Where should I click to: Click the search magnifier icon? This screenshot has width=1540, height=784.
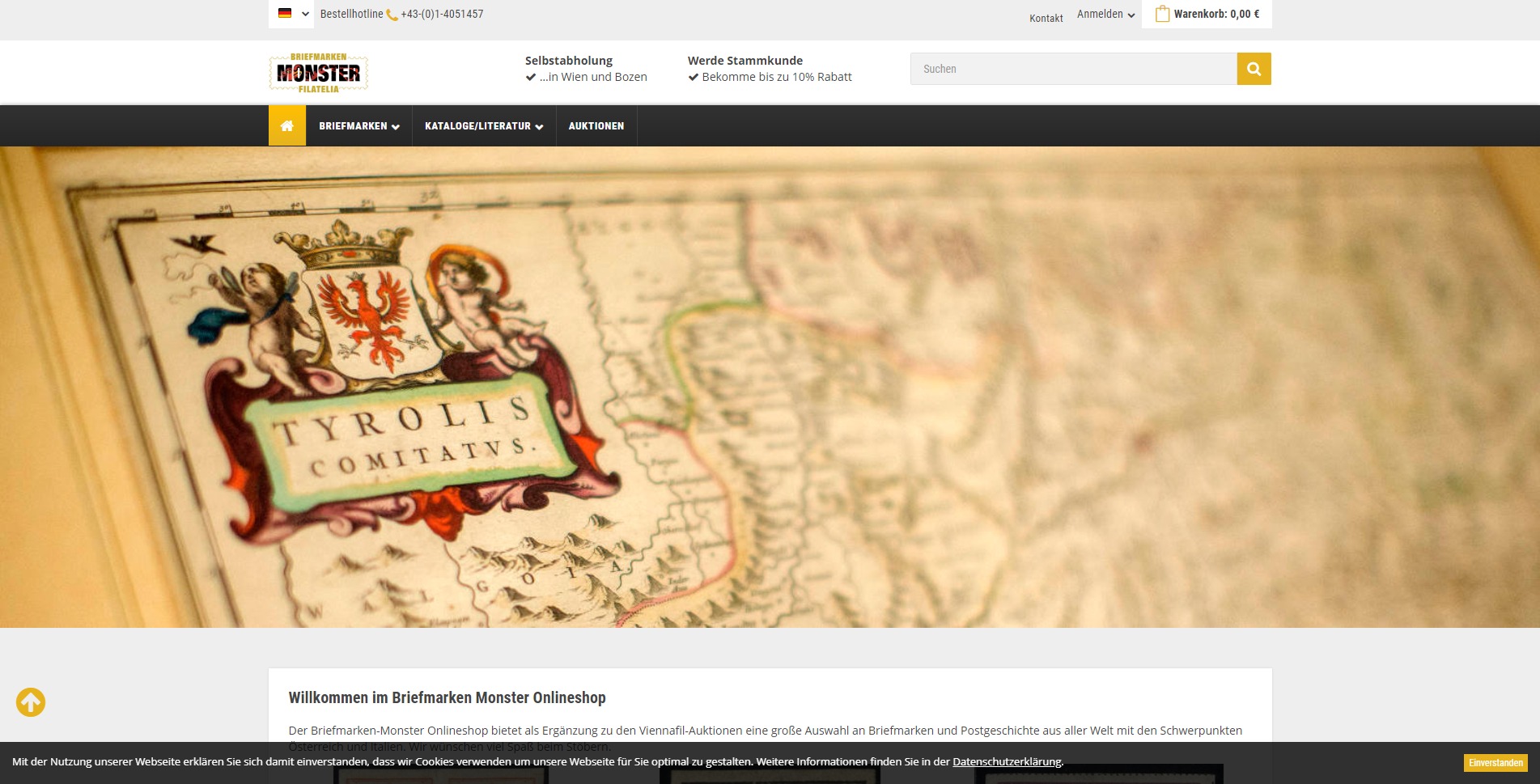[1253, 69]
